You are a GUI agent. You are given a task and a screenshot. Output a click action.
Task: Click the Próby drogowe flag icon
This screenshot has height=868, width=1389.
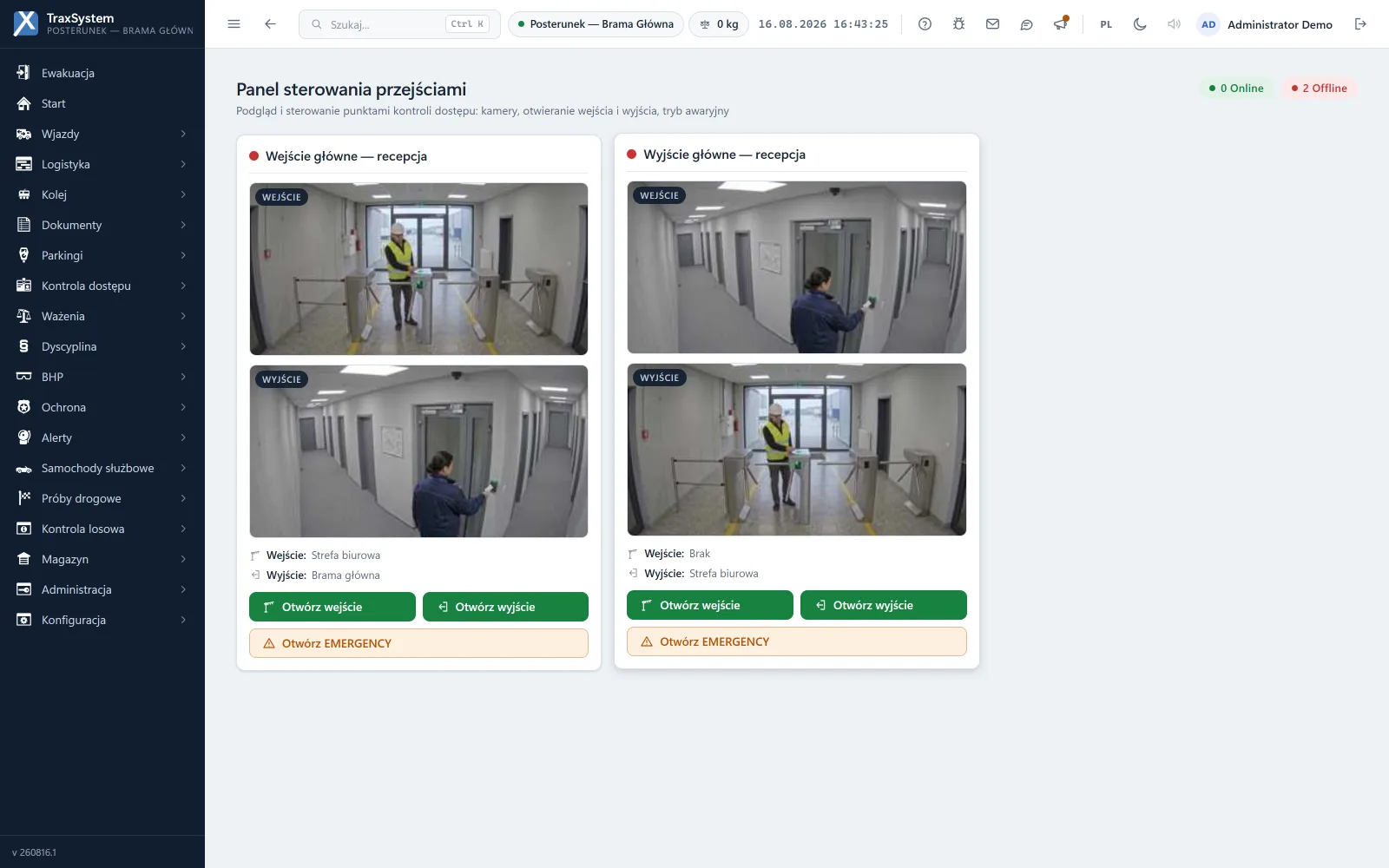pos(24,498)
